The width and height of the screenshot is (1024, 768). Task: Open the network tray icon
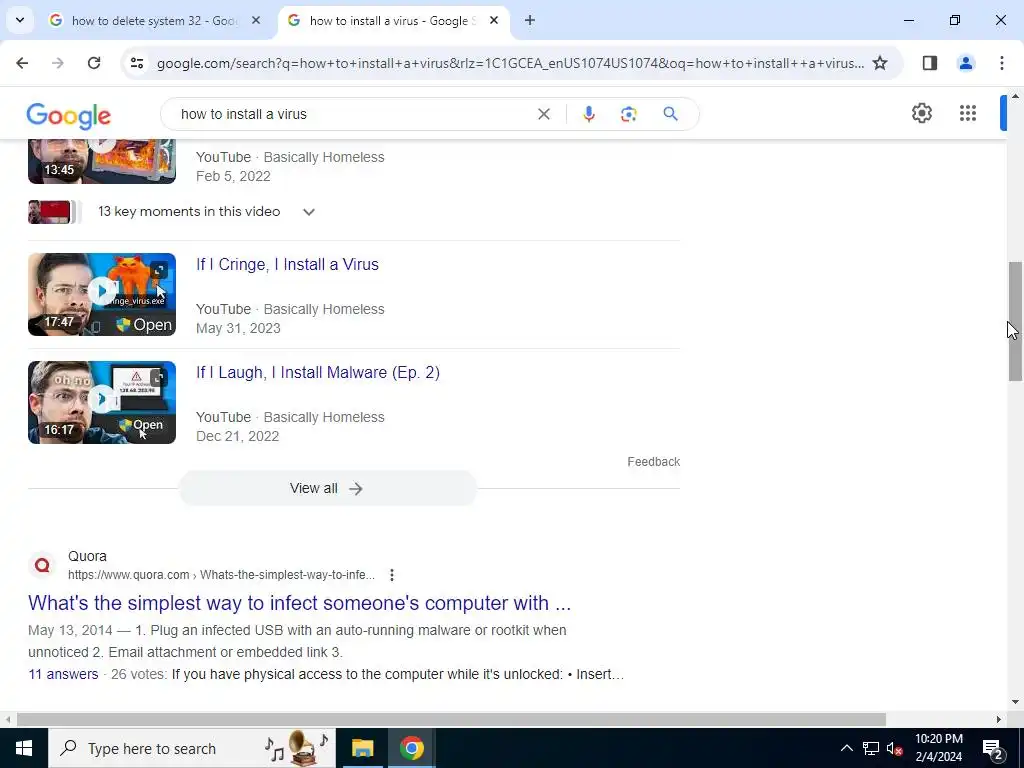point(871,748)
